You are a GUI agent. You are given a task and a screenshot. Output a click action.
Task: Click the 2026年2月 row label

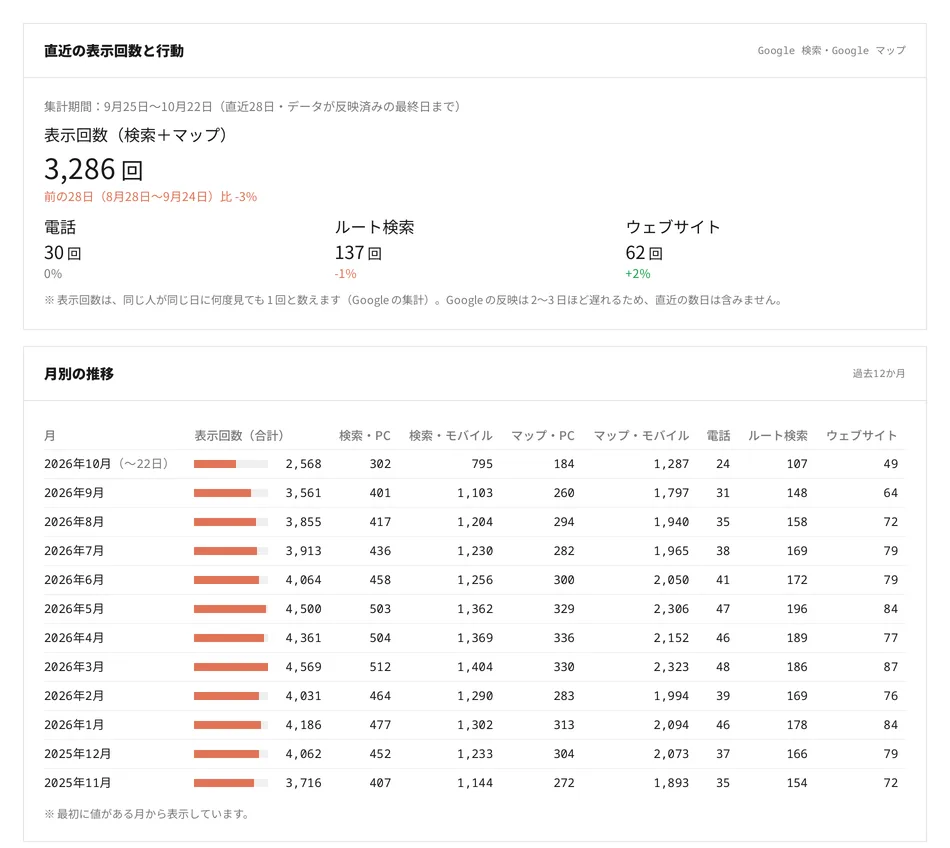tap(74, 697)
